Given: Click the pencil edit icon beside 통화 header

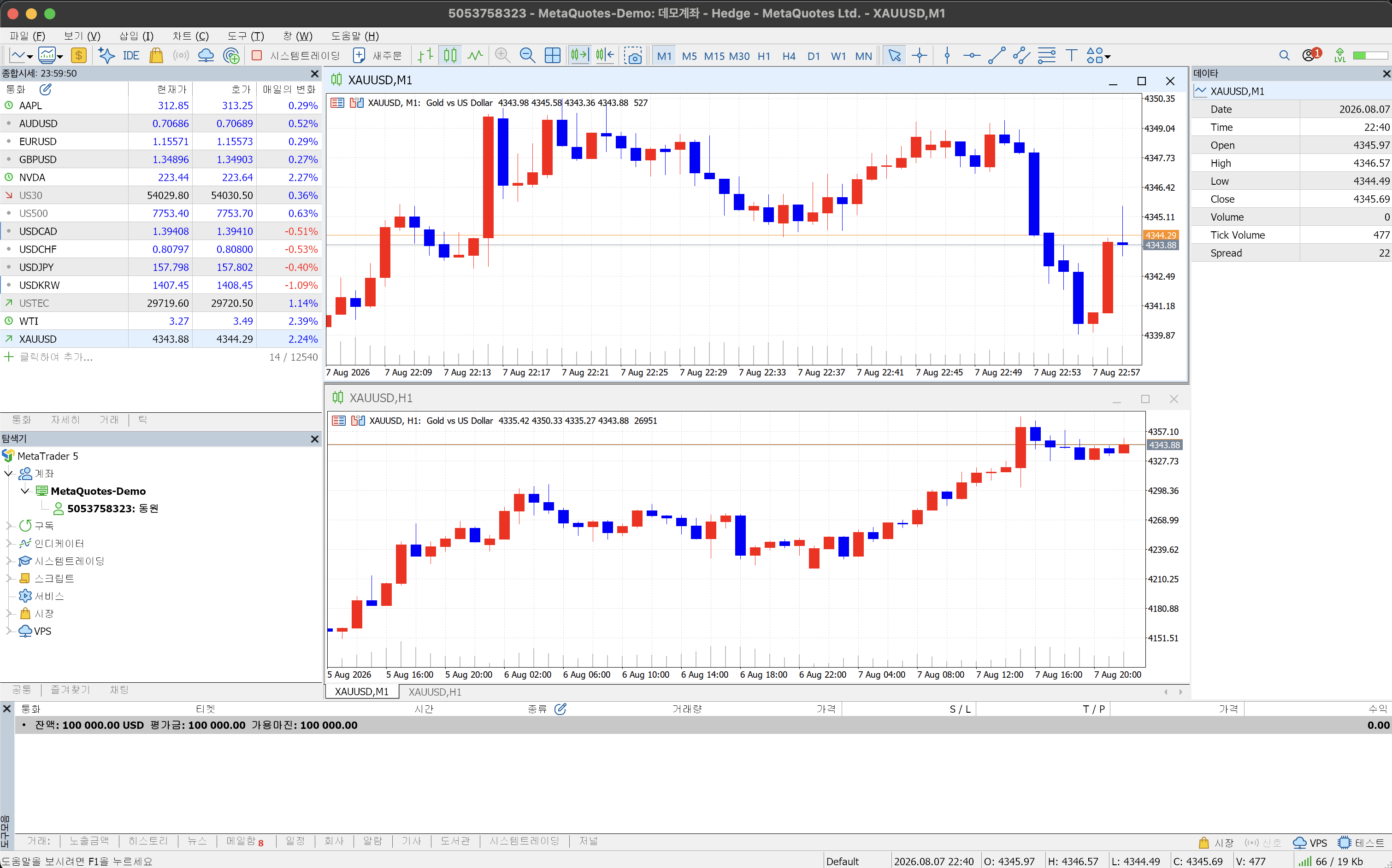Looking at the screenshot, I should coord(45,89).
